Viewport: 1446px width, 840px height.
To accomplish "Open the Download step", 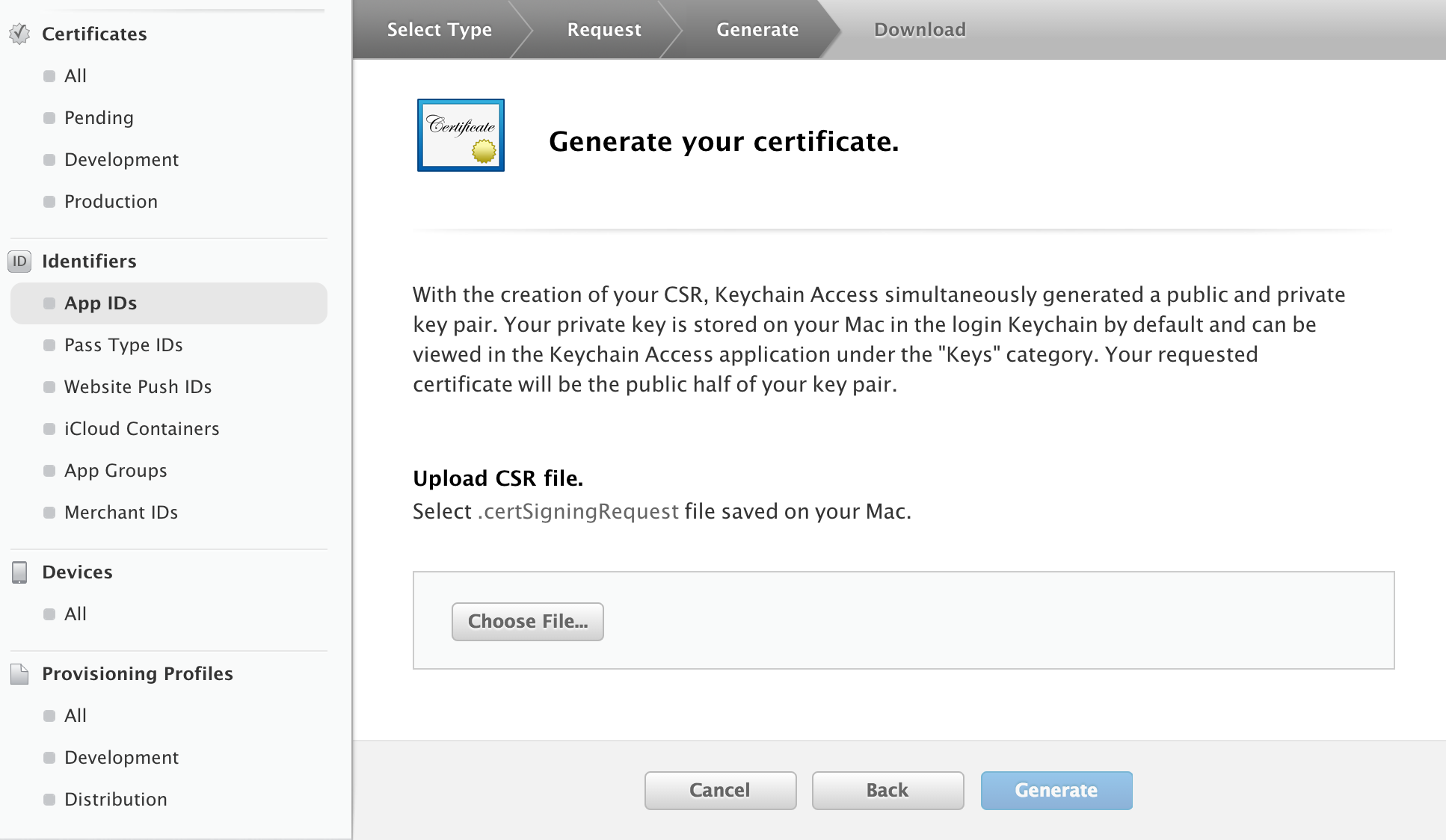I will pyautogui.click(x=920, y=30).
